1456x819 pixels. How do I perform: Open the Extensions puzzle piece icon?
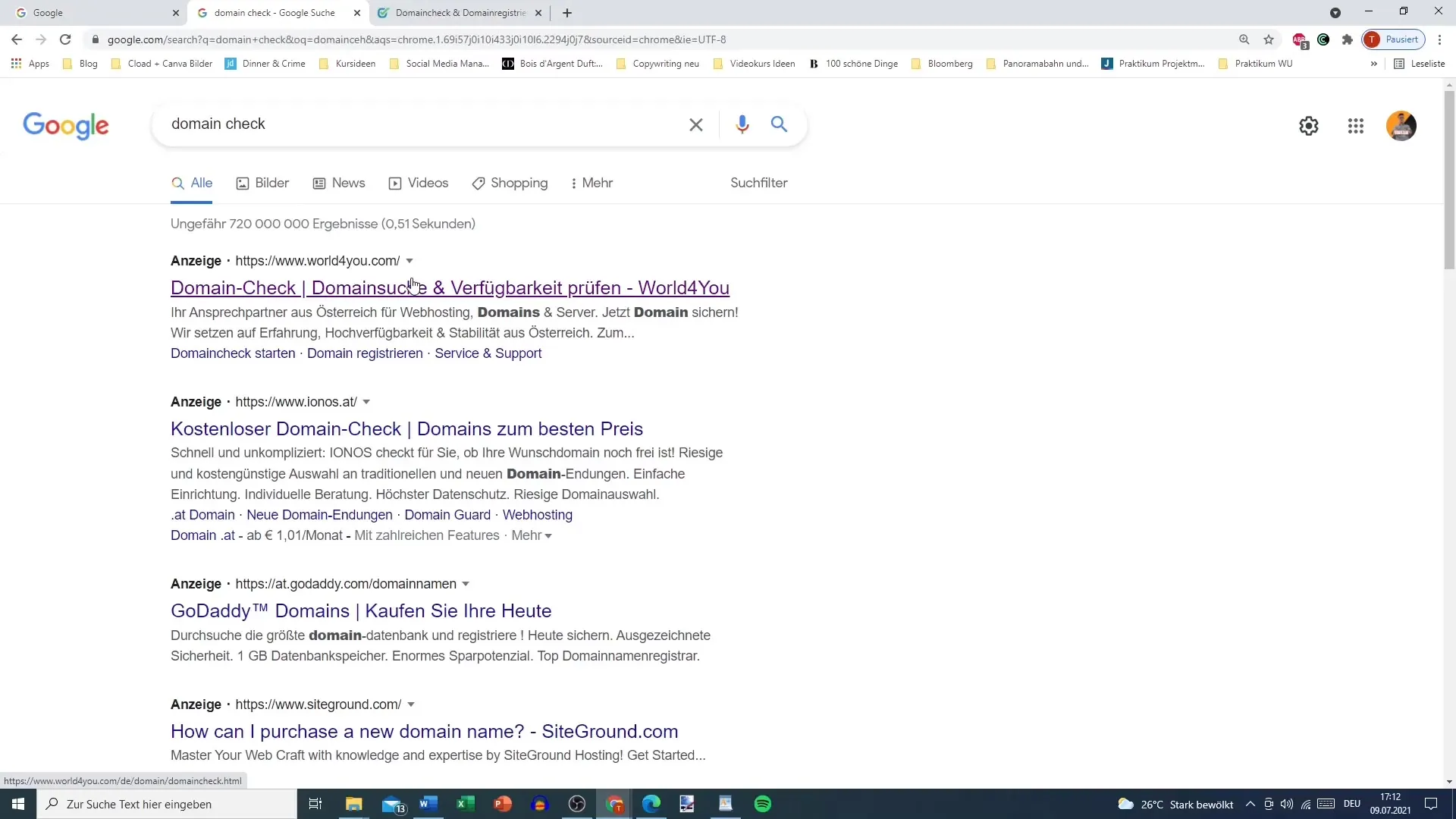1347,39
